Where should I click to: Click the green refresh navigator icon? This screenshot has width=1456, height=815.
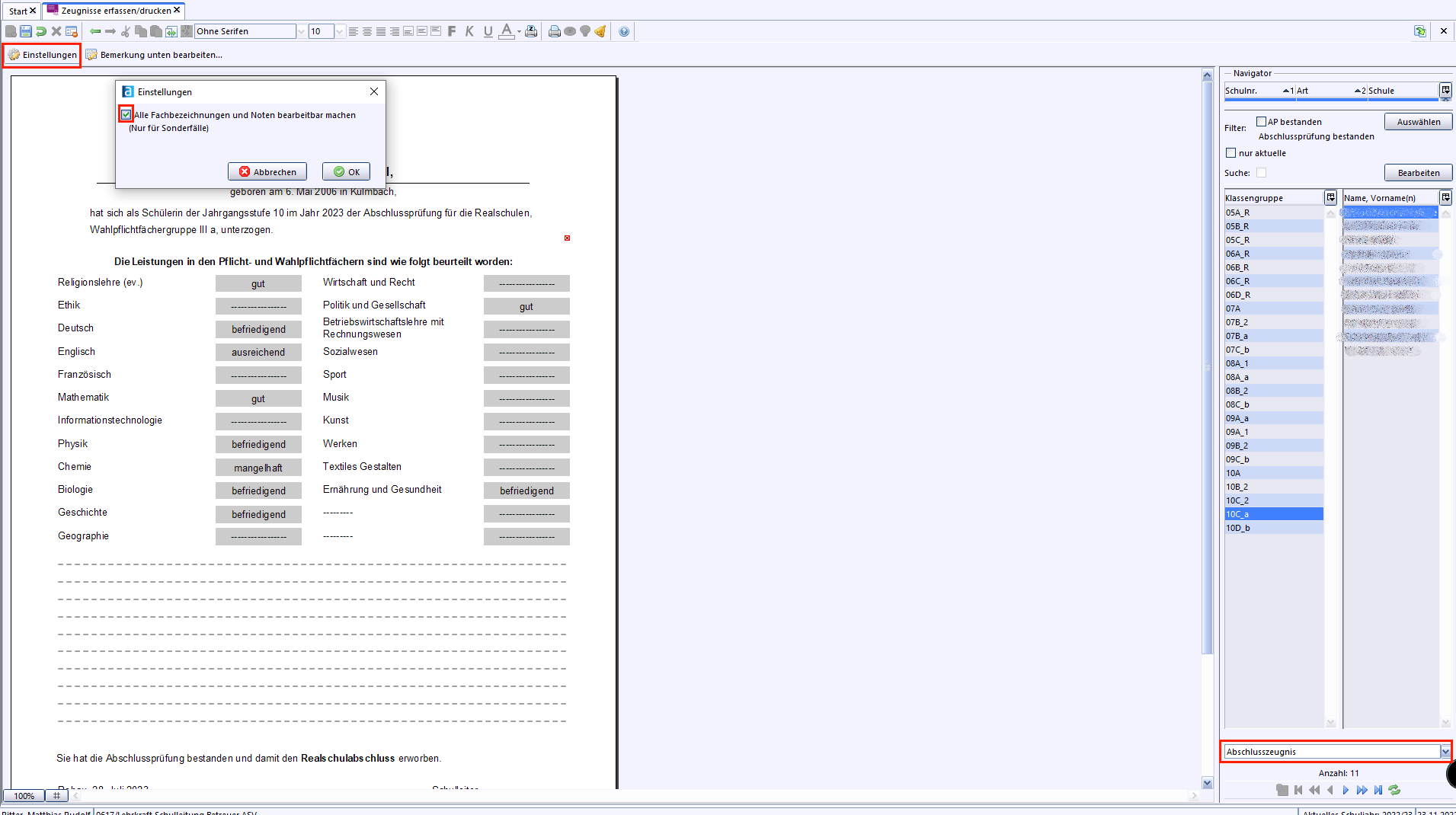pyautogui.click(x=1394, y=790)
